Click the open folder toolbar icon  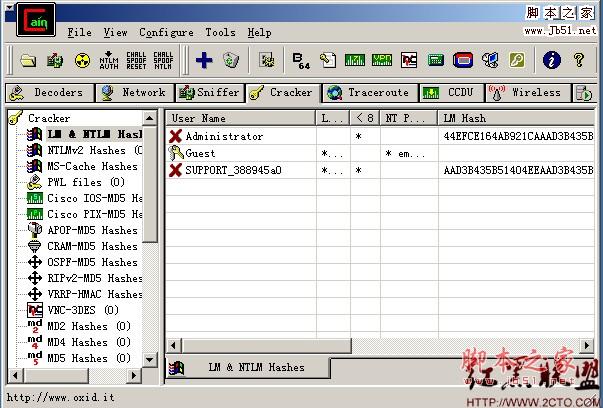28,60
